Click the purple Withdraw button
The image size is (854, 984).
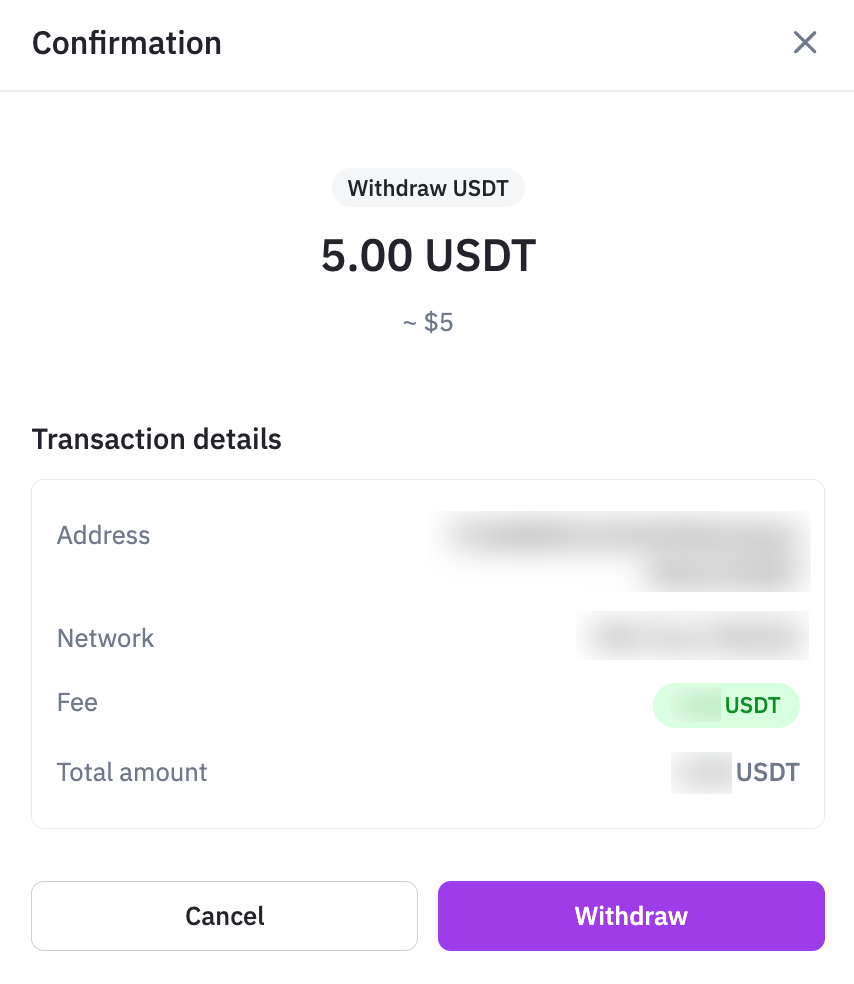631,916
